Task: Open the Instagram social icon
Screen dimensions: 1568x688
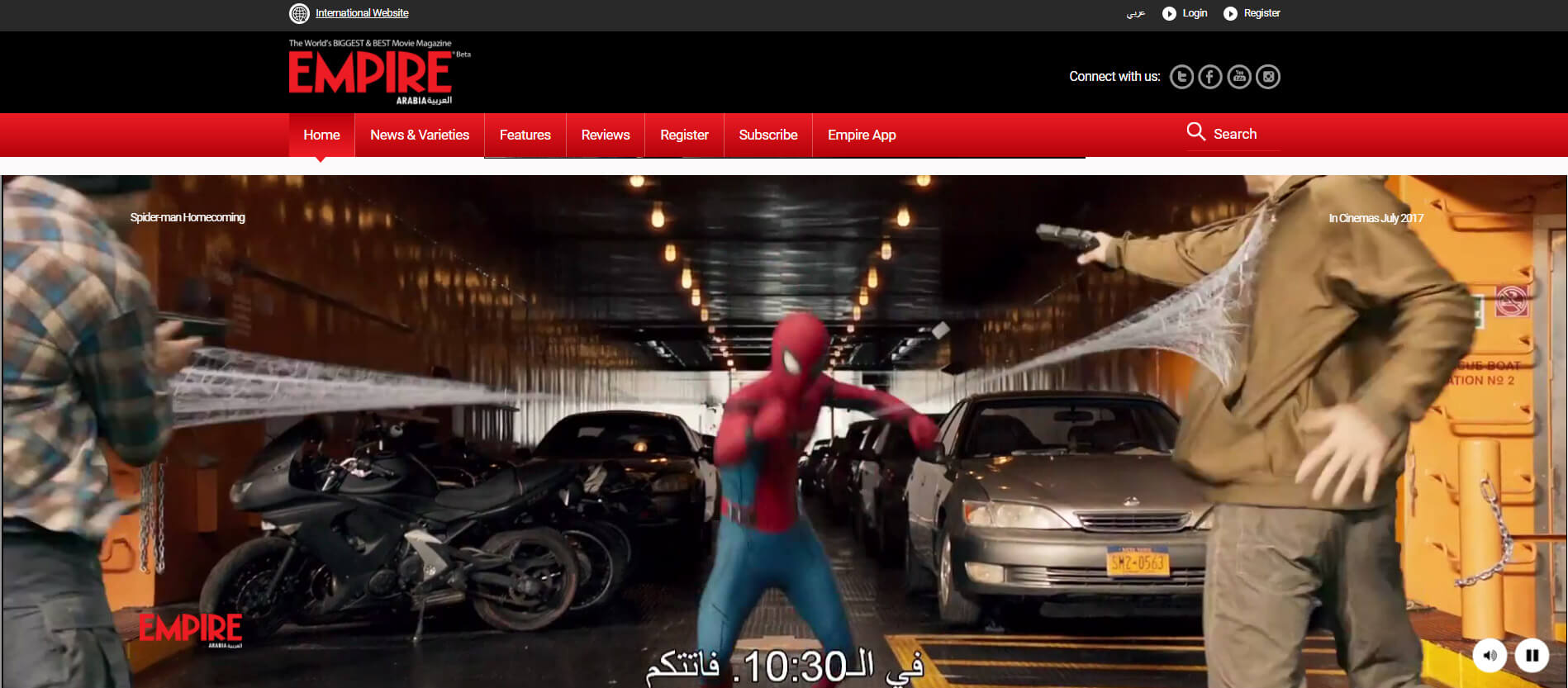Action: click(x=1268, y=77)
